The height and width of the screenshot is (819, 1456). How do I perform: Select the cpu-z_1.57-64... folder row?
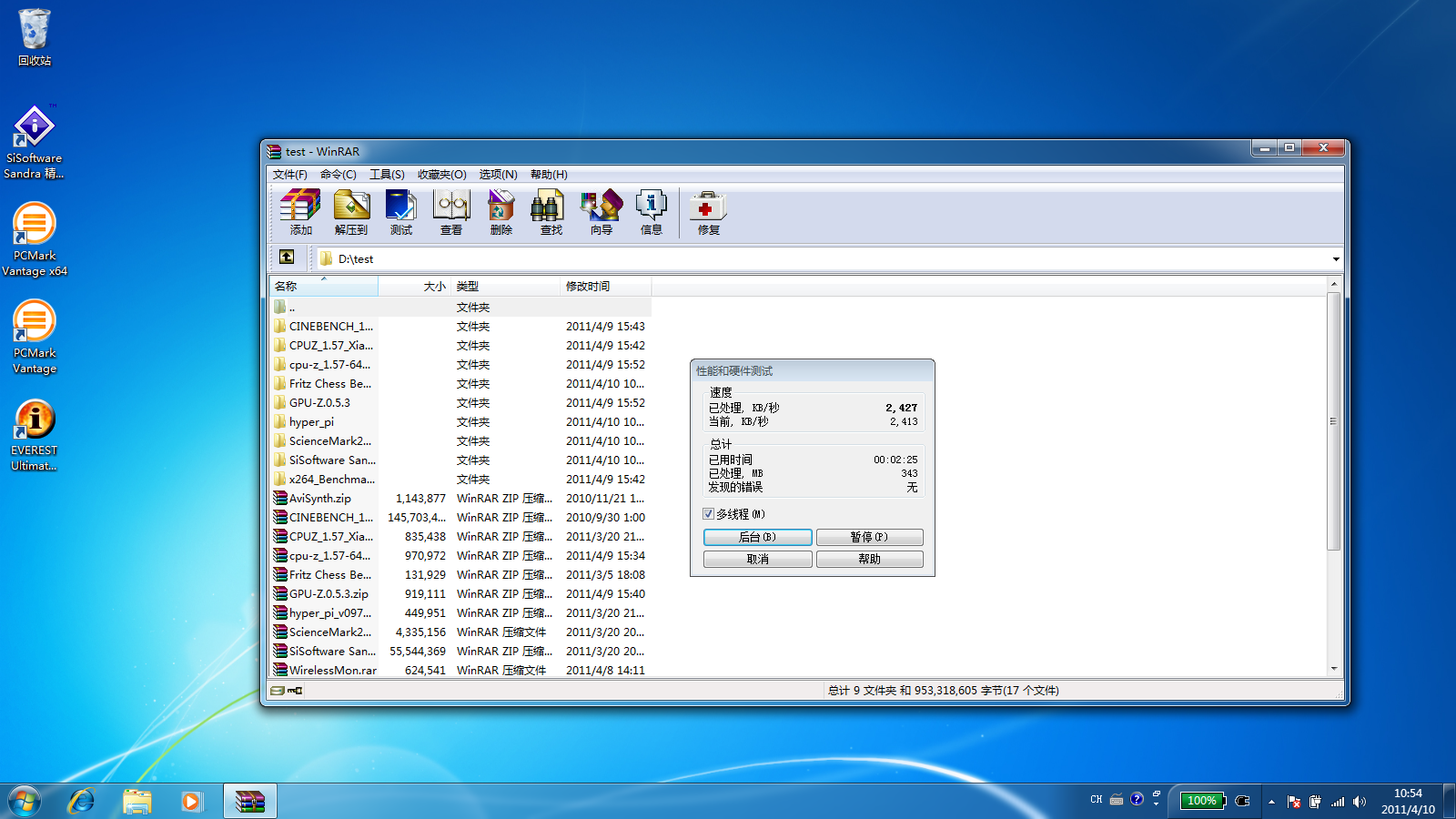pos(460,364)
